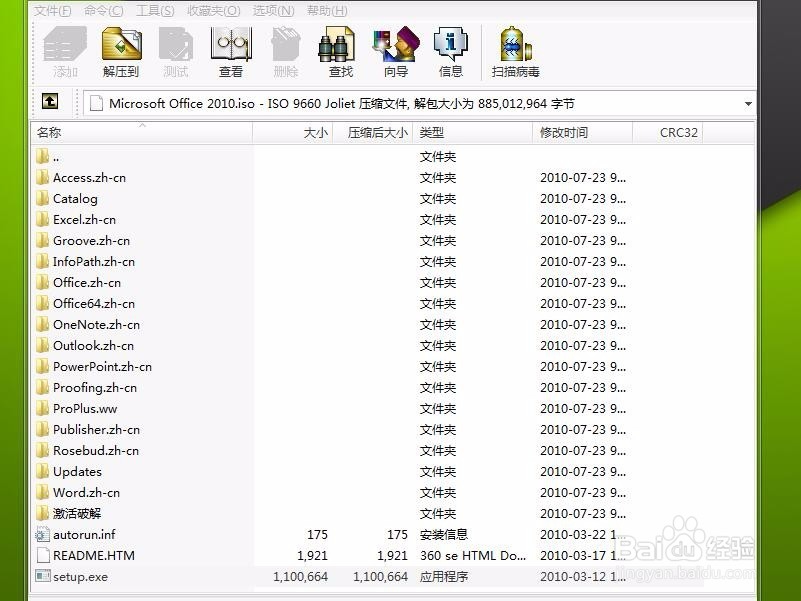Viewport: 801px width, 601px height.
Task: Click the 1,100,664 size of setup.exe
Action: [300, 576]
